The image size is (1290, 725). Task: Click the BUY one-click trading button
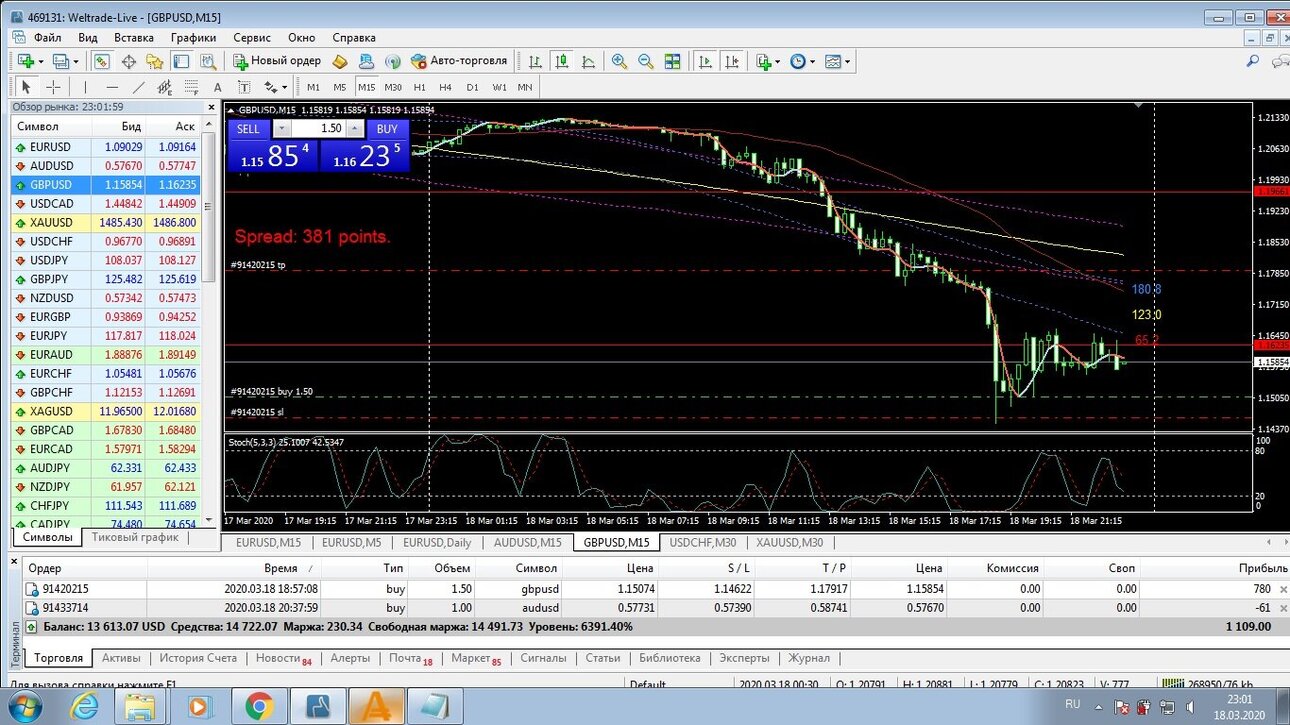pos(387,128)
